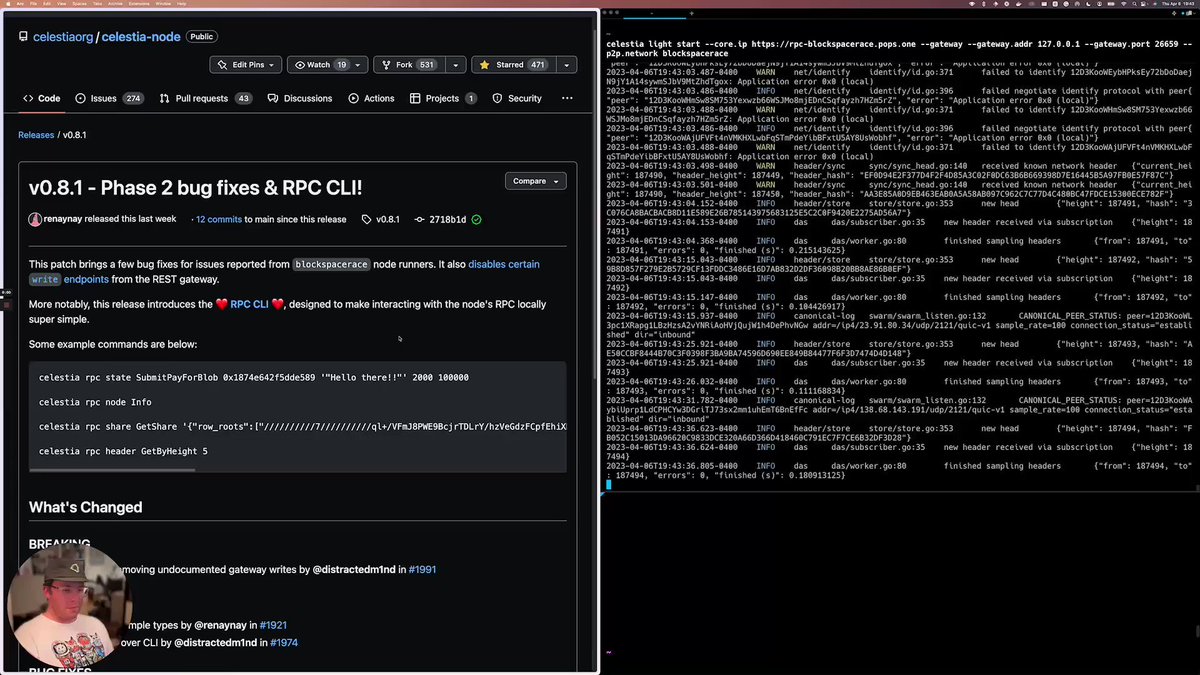The width and height of the screenshot is (1200, 675).
Task: Click the Actions play-circle icon
Action: 353,98
